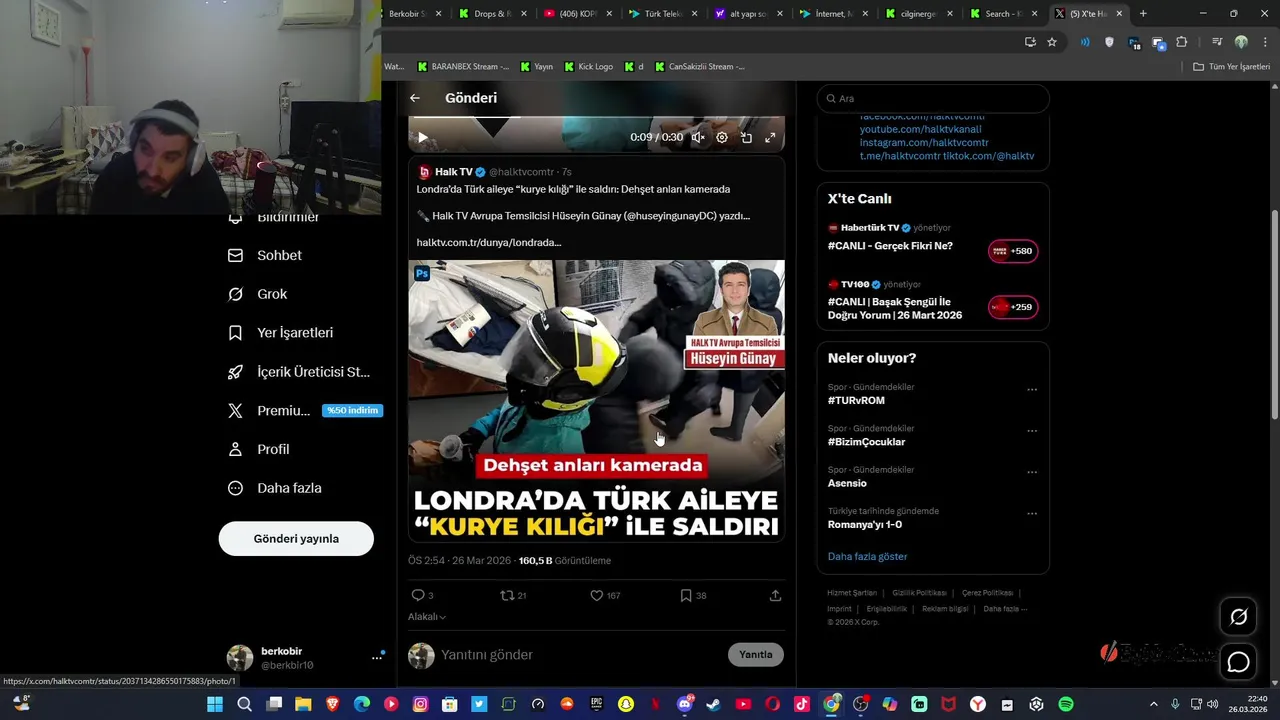Retweet the post showing 21 reposts
The height and width of the screenshot is (720, 1280).
click(513, 595)
